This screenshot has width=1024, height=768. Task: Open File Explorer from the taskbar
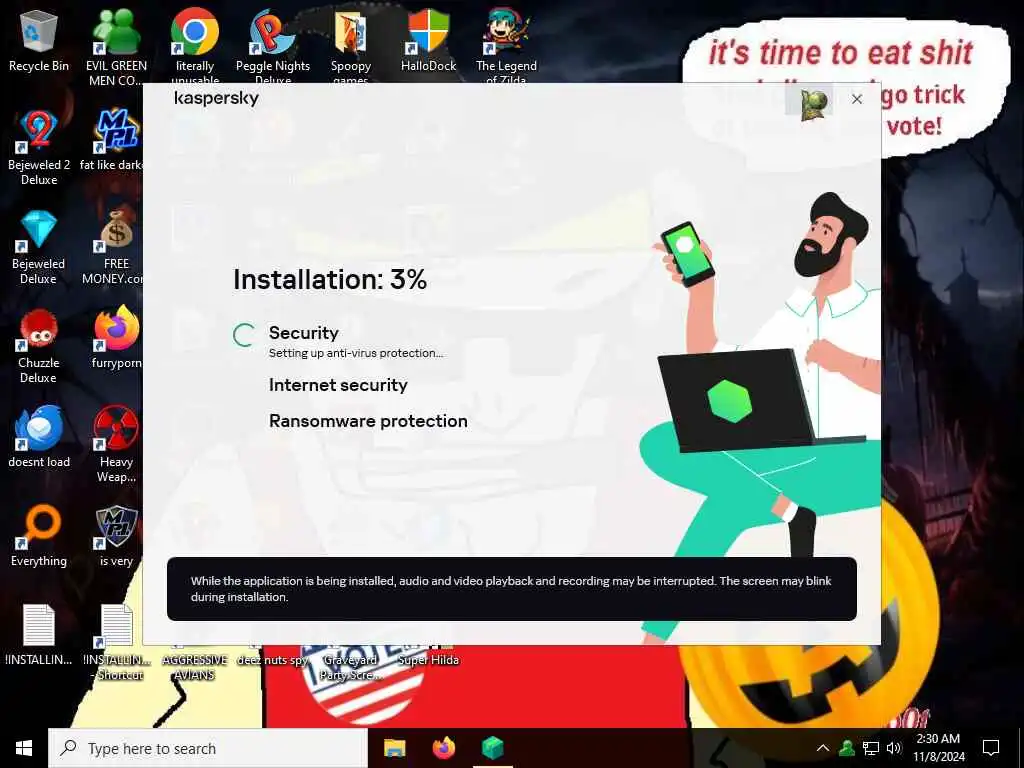click(394, 748)
